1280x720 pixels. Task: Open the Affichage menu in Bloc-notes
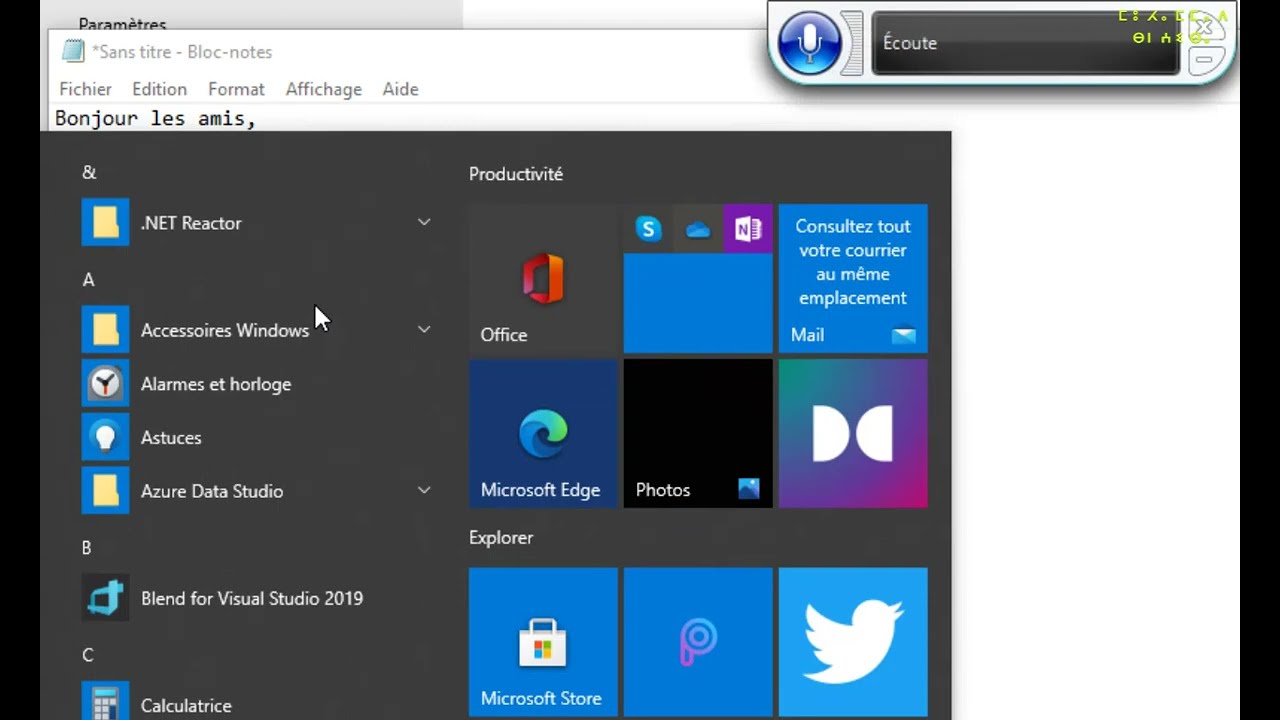pyautogui.click(x=324, y=89)
